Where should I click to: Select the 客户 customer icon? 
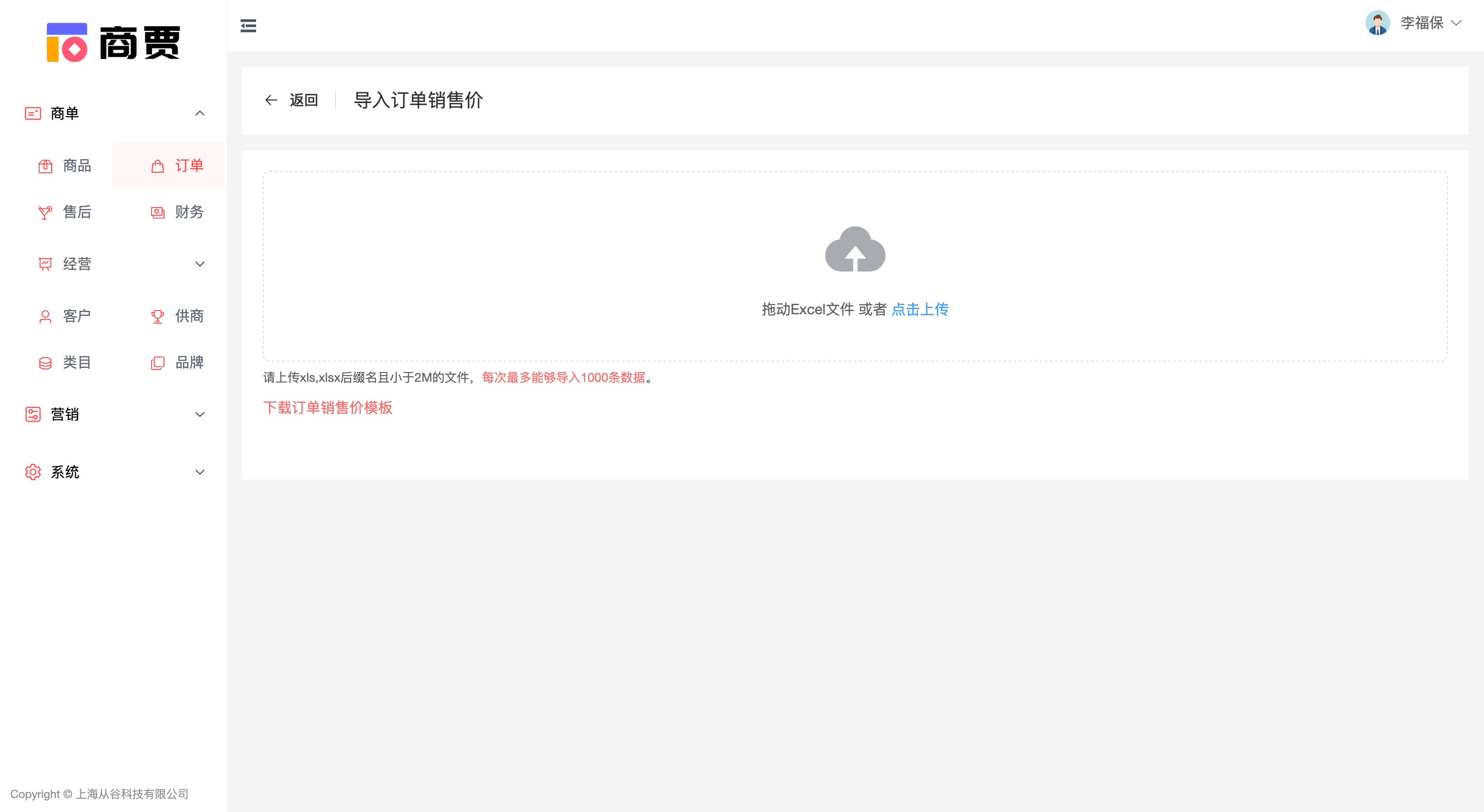click(x=45, y=316)
